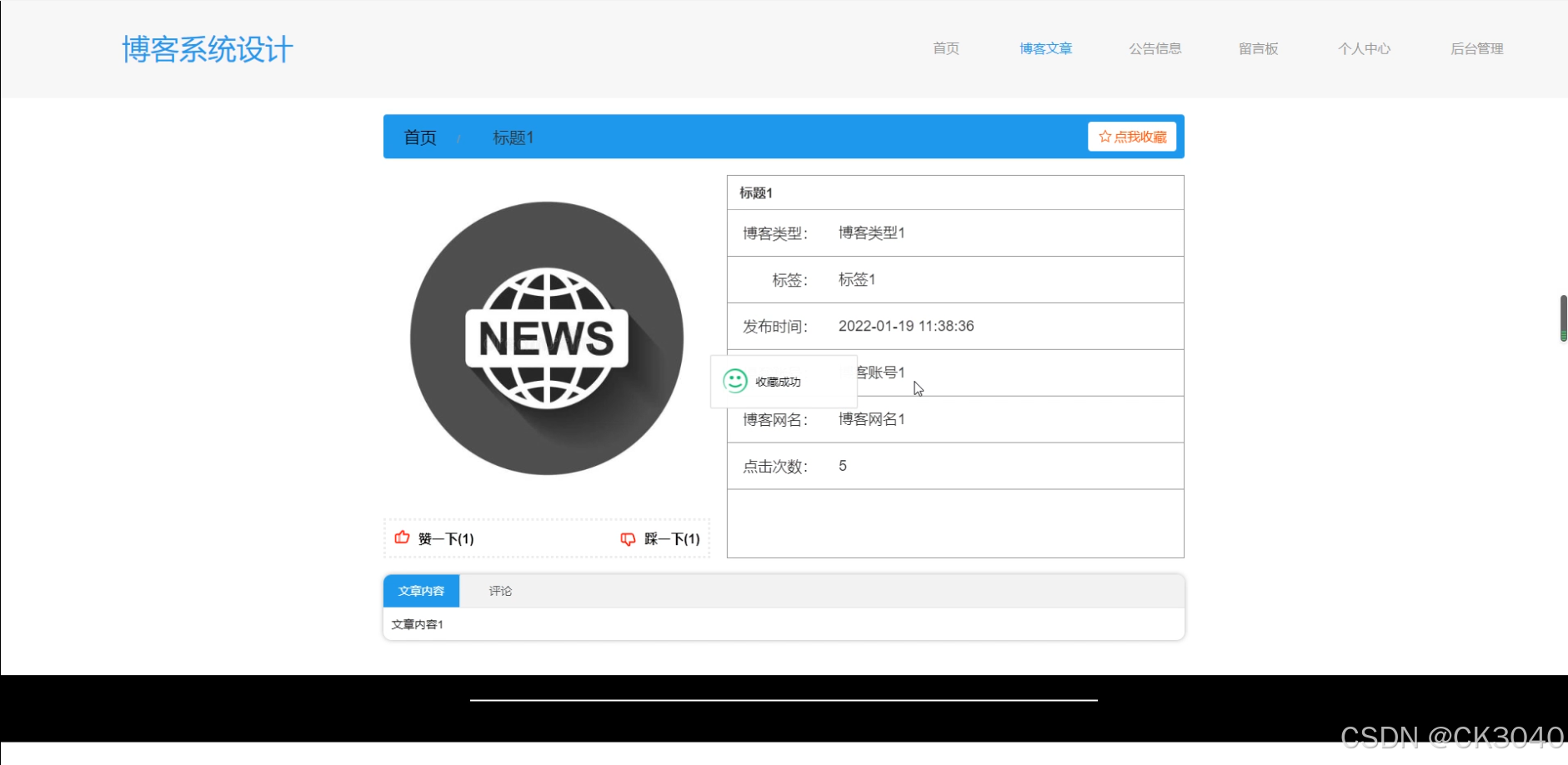This screenshot has width=1568, height=765.
Task: Click the 博客网名1 value
Action: (x=872, y=419)
